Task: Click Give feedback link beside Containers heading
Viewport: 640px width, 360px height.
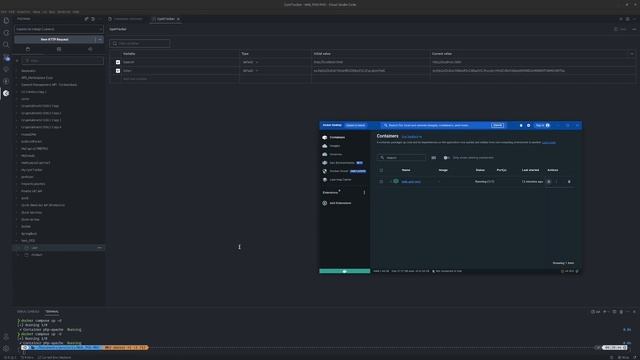Action: pos(412,137)
